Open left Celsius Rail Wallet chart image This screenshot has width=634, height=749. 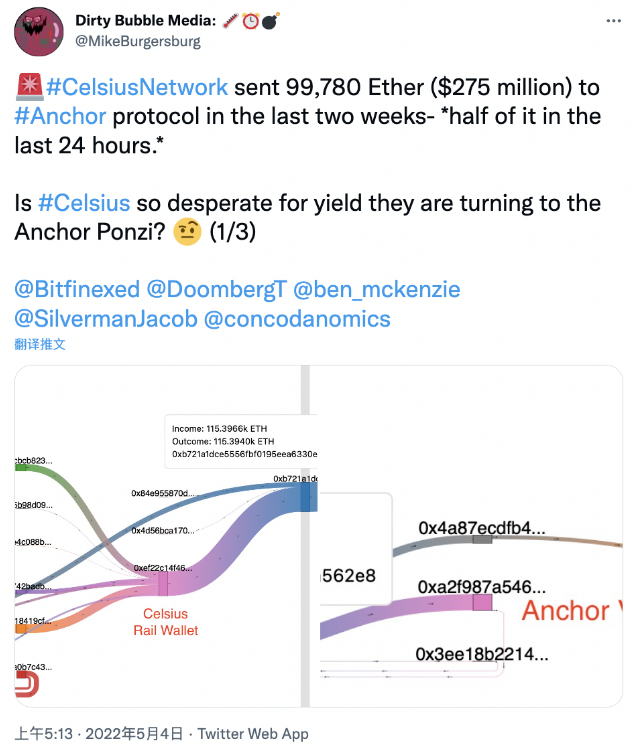162,536
